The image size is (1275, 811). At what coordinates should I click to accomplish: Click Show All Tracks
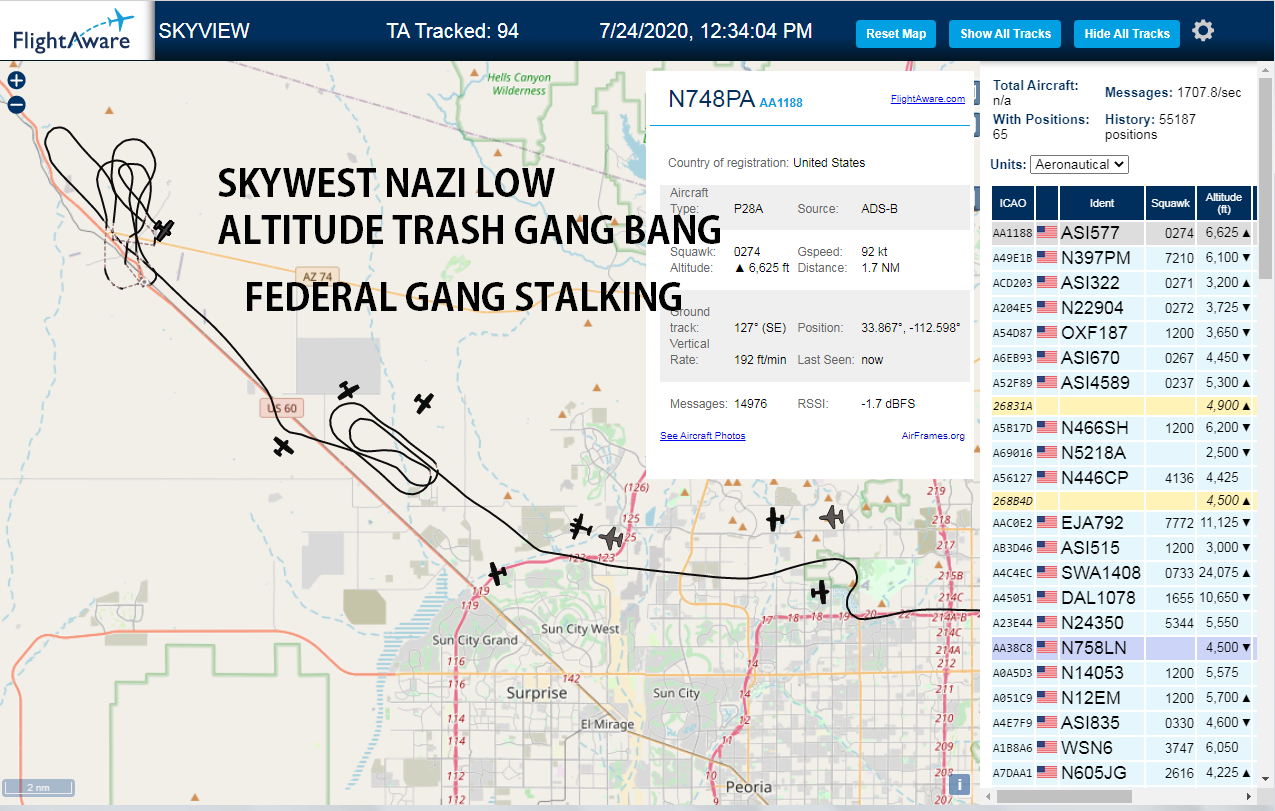tap(1005, 34)
